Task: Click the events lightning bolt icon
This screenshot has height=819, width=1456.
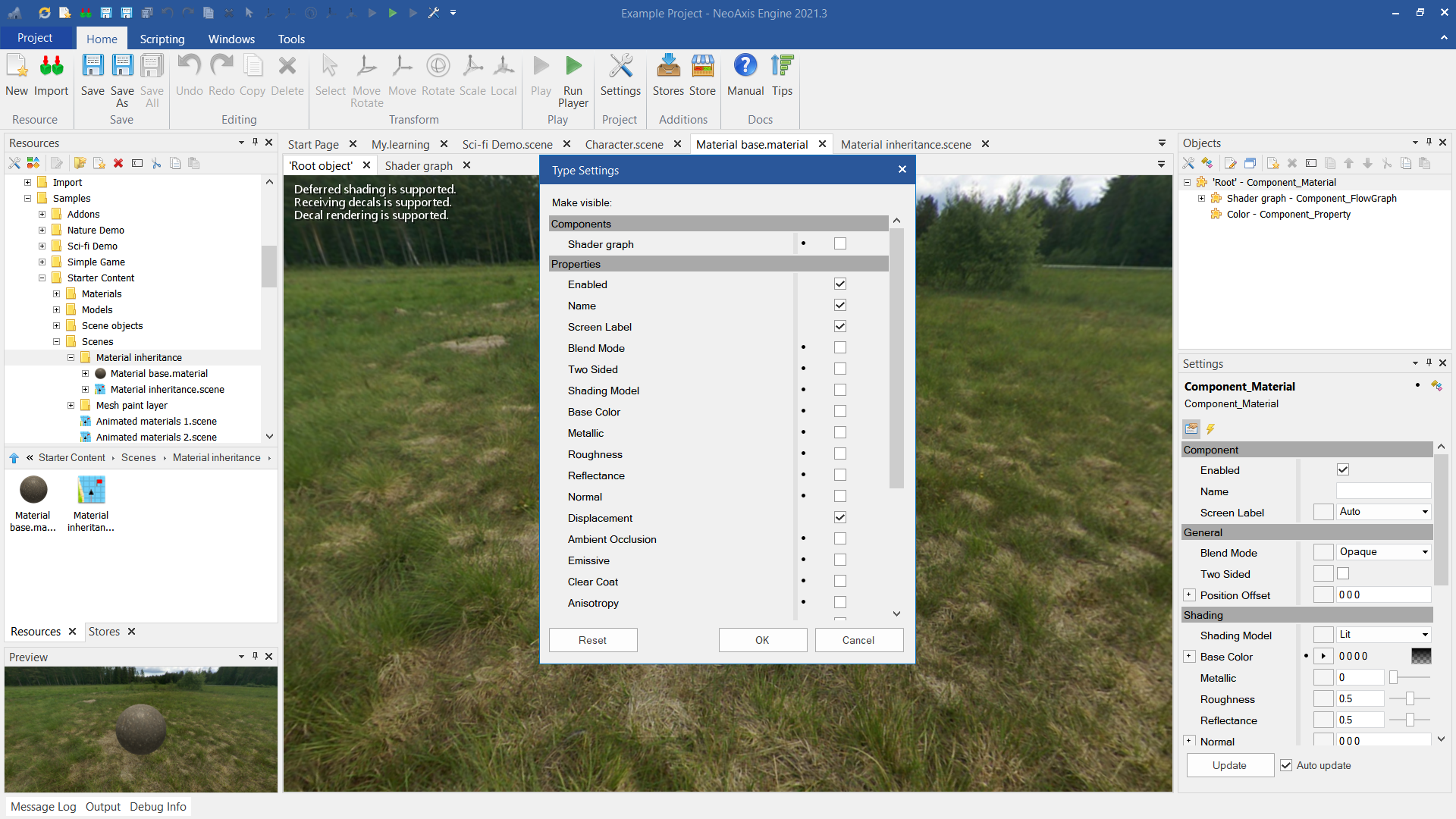Action: point(1211,429)
